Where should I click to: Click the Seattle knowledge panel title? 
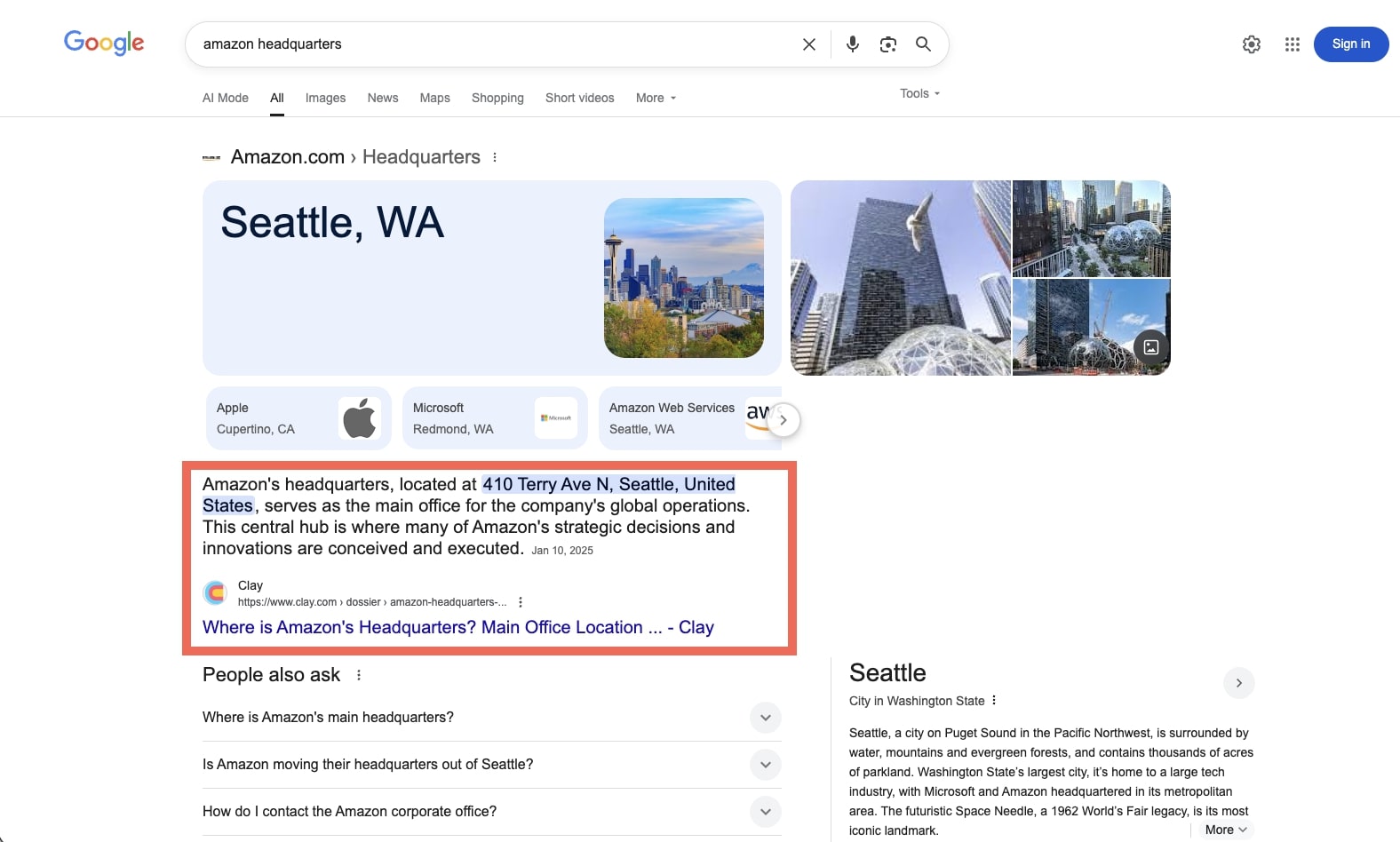point(887,672)
